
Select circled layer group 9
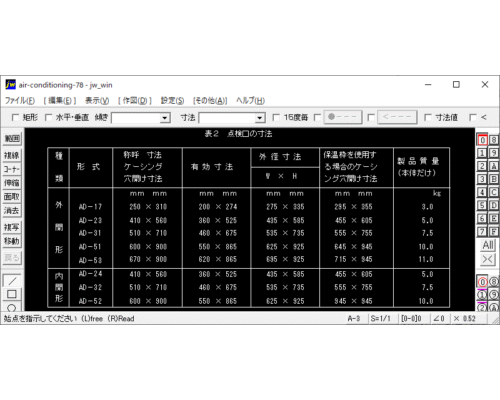[494, 295]
